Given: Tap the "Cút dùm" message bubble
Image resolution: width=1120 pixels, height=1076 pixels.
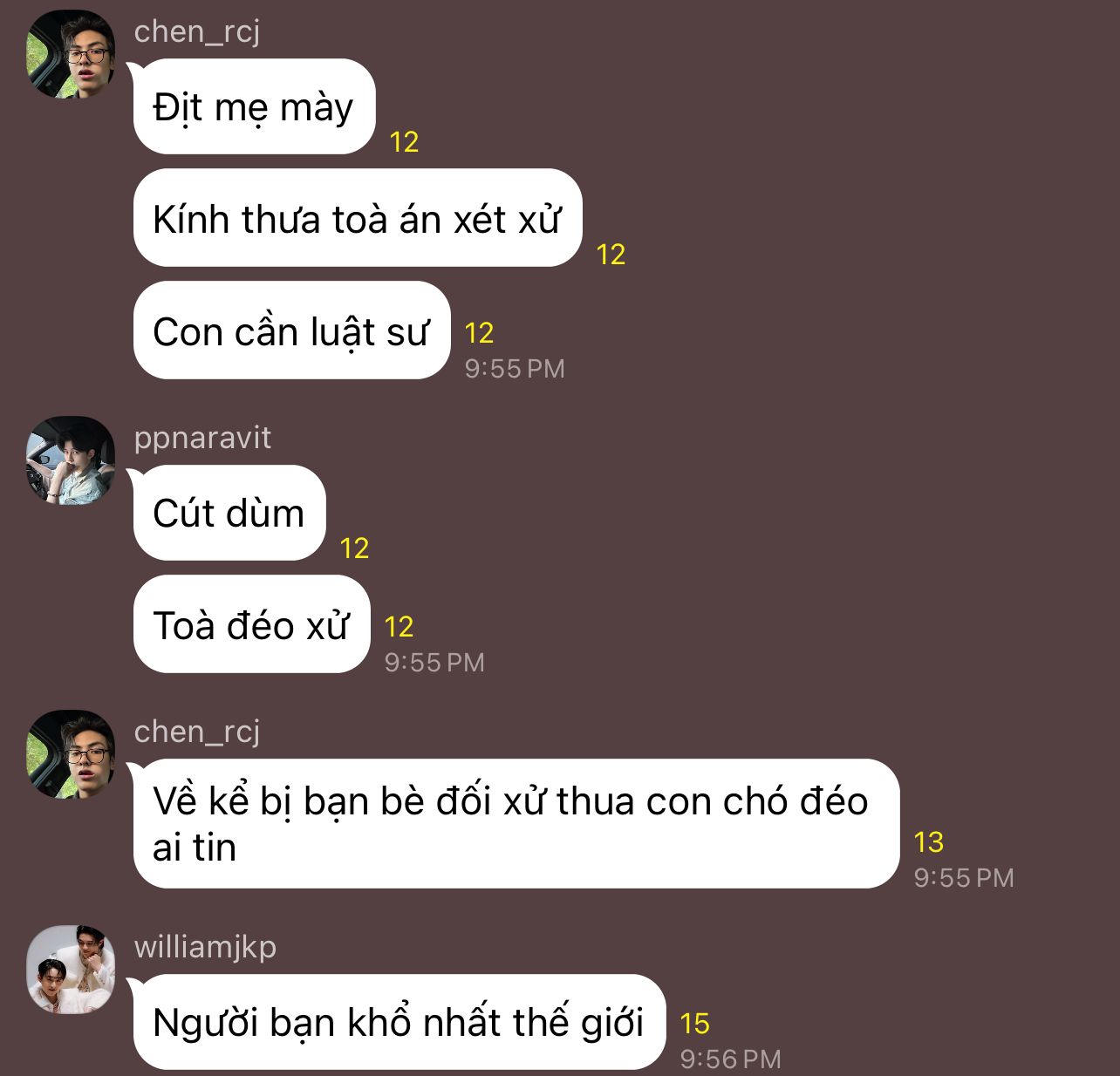Looking at the screenshot, I should [x=229, y=513].
